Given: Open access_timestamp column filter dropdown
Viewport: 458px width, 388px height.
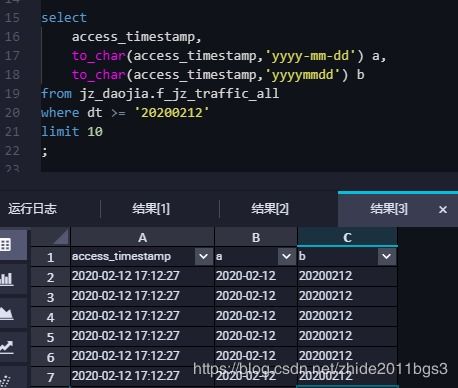Looking at the screenshot, I should 203,257.
